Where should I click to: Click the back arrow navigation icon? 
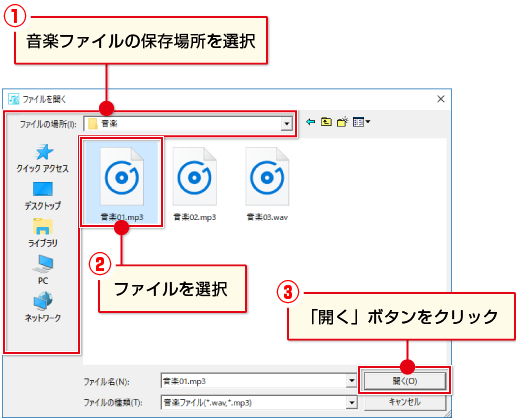click(x=311, y=122)
